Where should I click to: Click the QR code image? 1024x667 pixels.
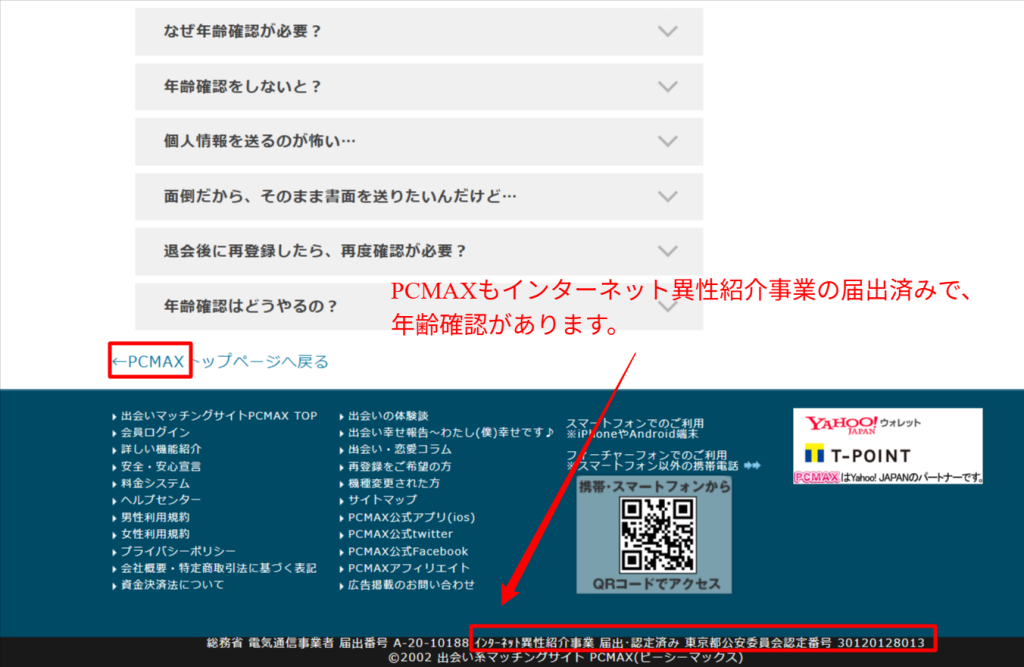(x=657, y=535)
